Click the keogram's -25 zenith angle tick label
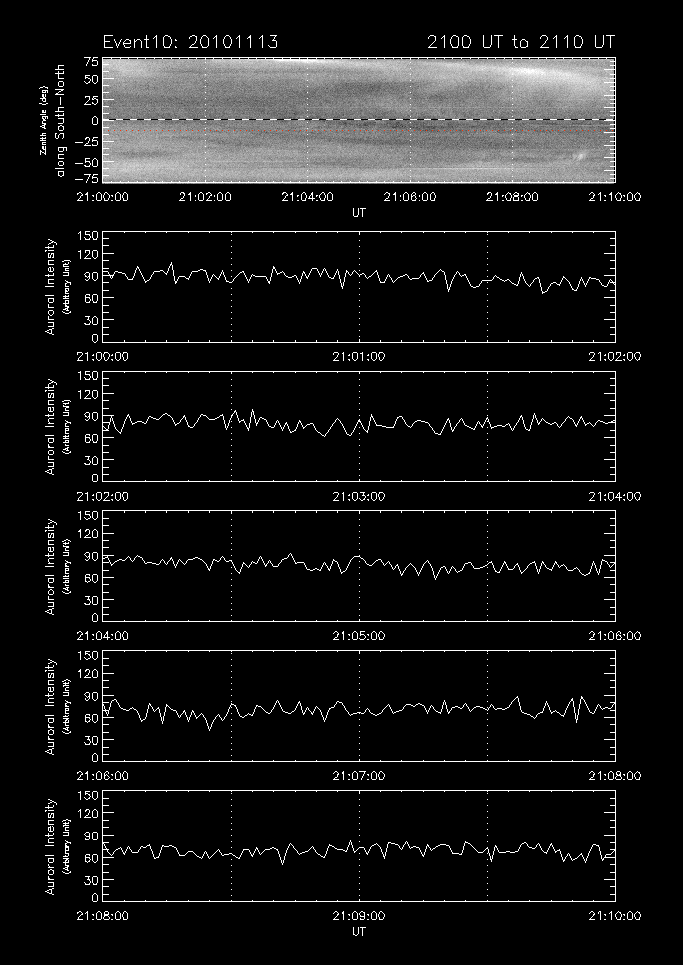Viewport: 683px width, 965px height. tap(87, 142)
